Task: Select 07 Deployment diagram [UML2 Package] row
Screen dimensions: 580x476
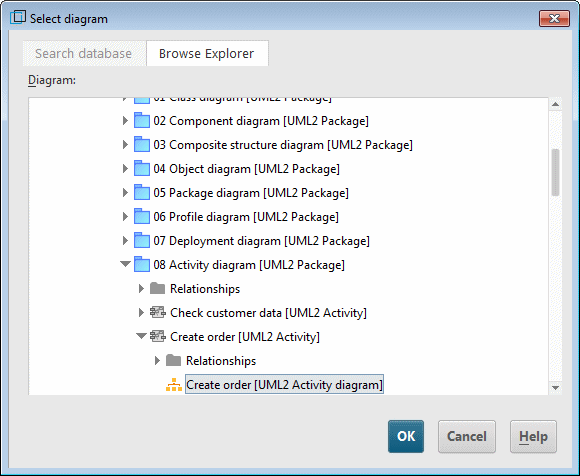Action: [x=262, y=241]
